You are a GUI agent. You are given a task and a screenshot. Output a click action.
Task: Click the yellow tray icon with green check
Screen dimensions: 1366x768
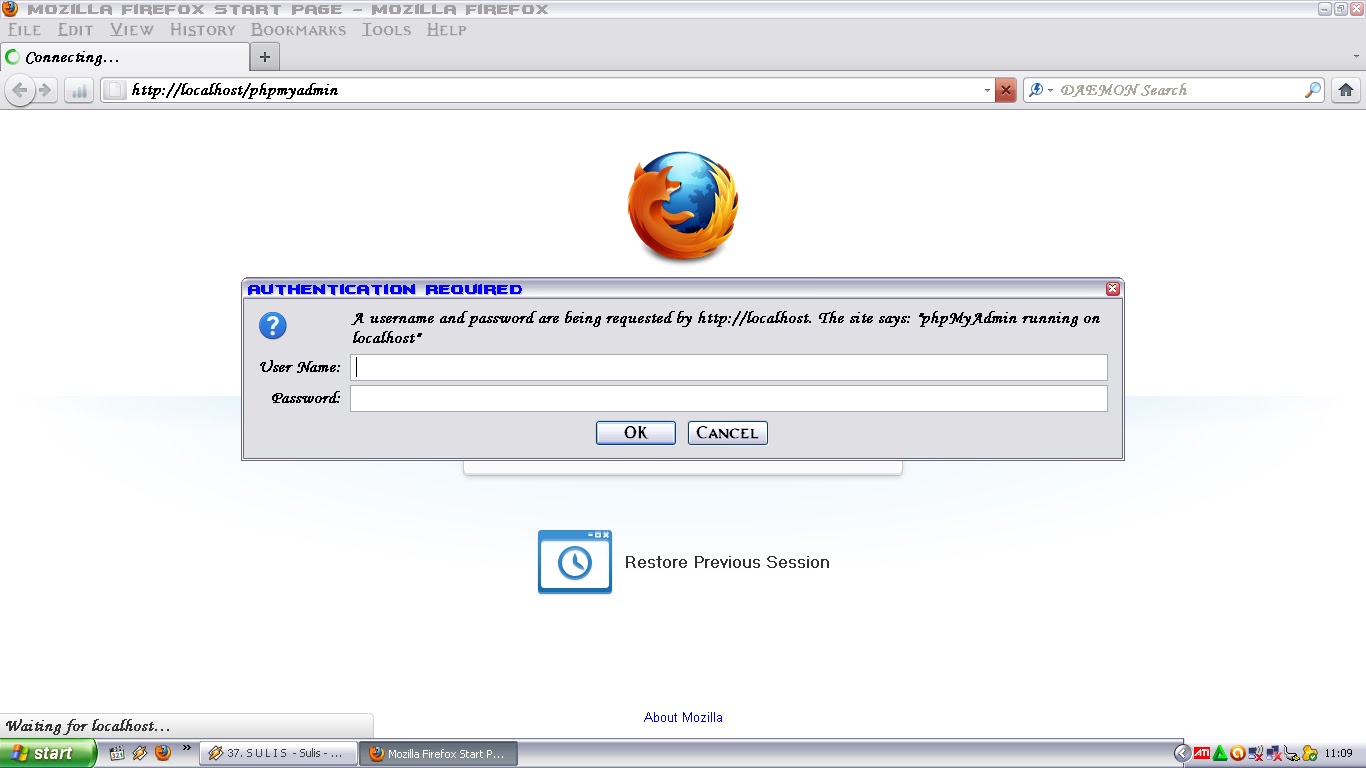pyautogui.click(x=1309, y=753)
